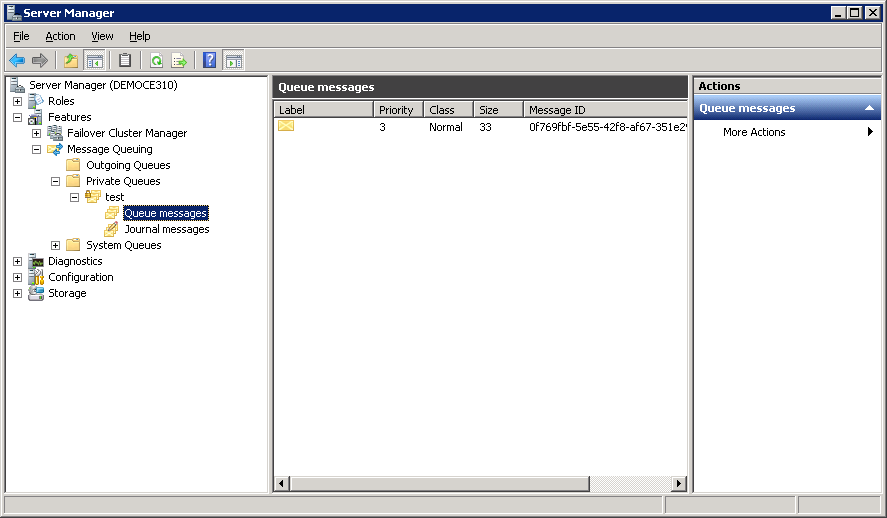Click the Up one level folder icon

point(71,60)
